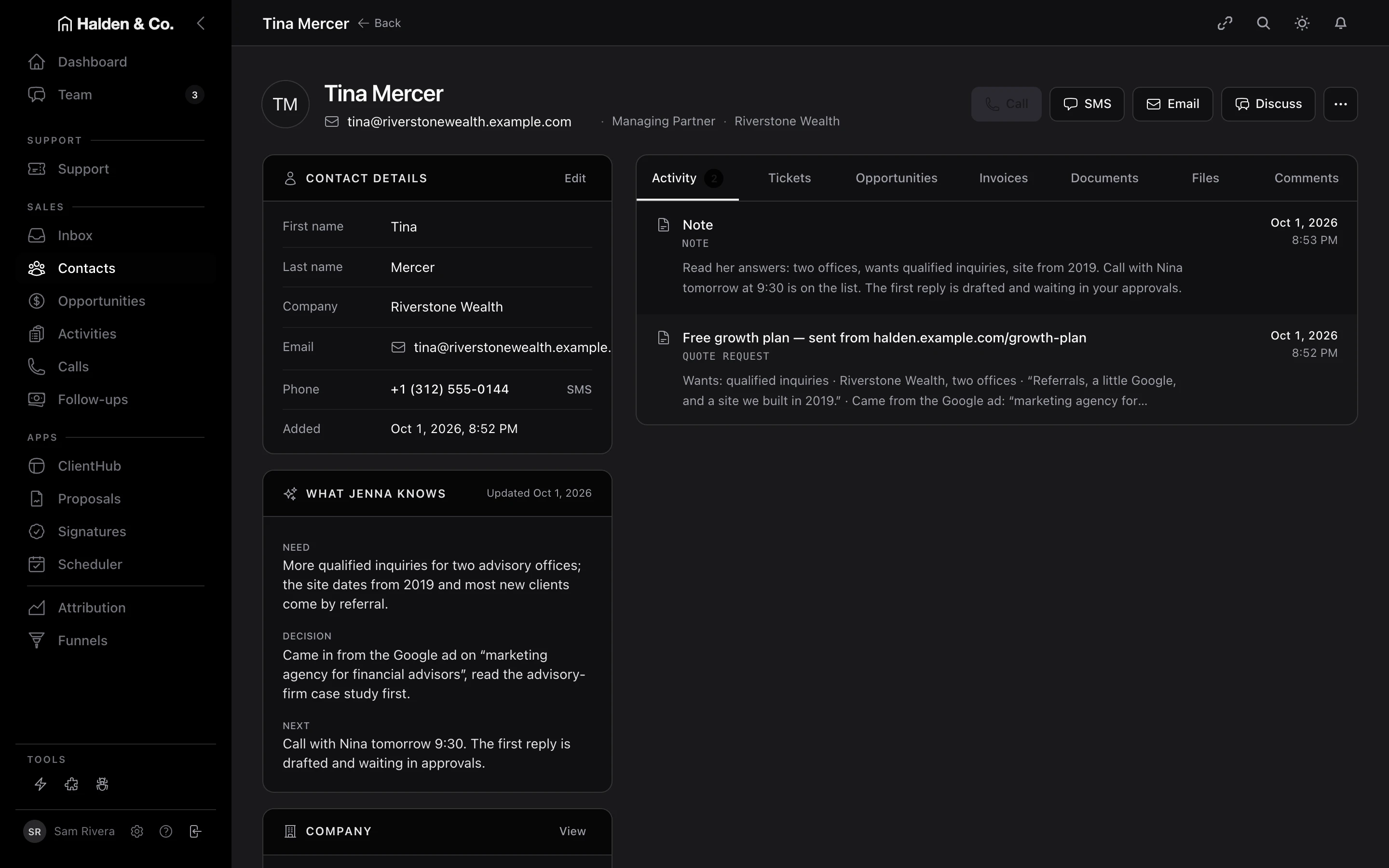Open Signatures app
Viewport: 1389px width, 868px height.
pyautogui.click(x=115, y=531)
